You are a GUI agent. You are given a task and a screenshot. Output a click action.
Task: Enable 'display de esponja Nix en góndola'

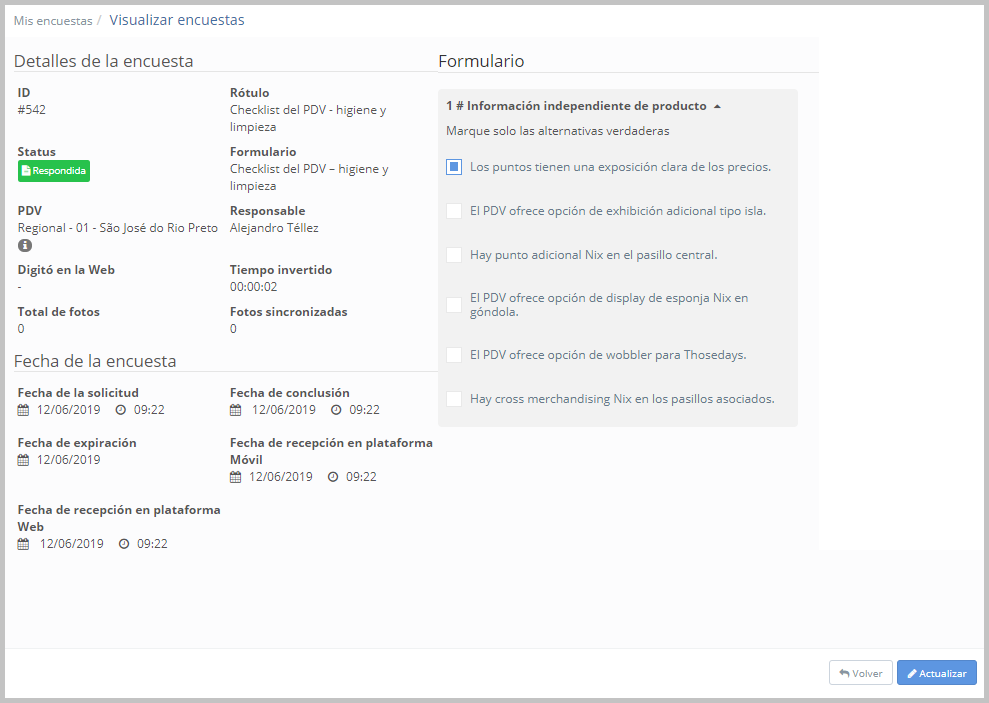coord(454,305)
